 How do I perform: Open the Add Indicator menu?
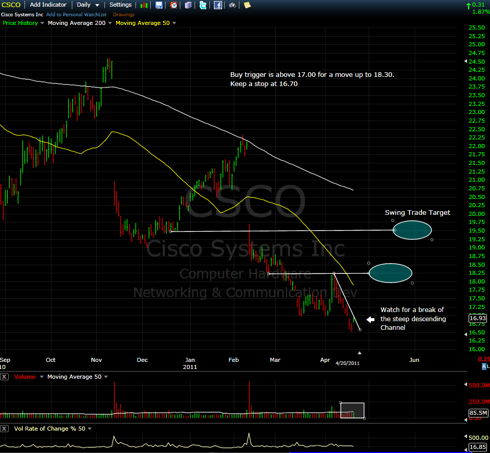click(x=48, y=5)
